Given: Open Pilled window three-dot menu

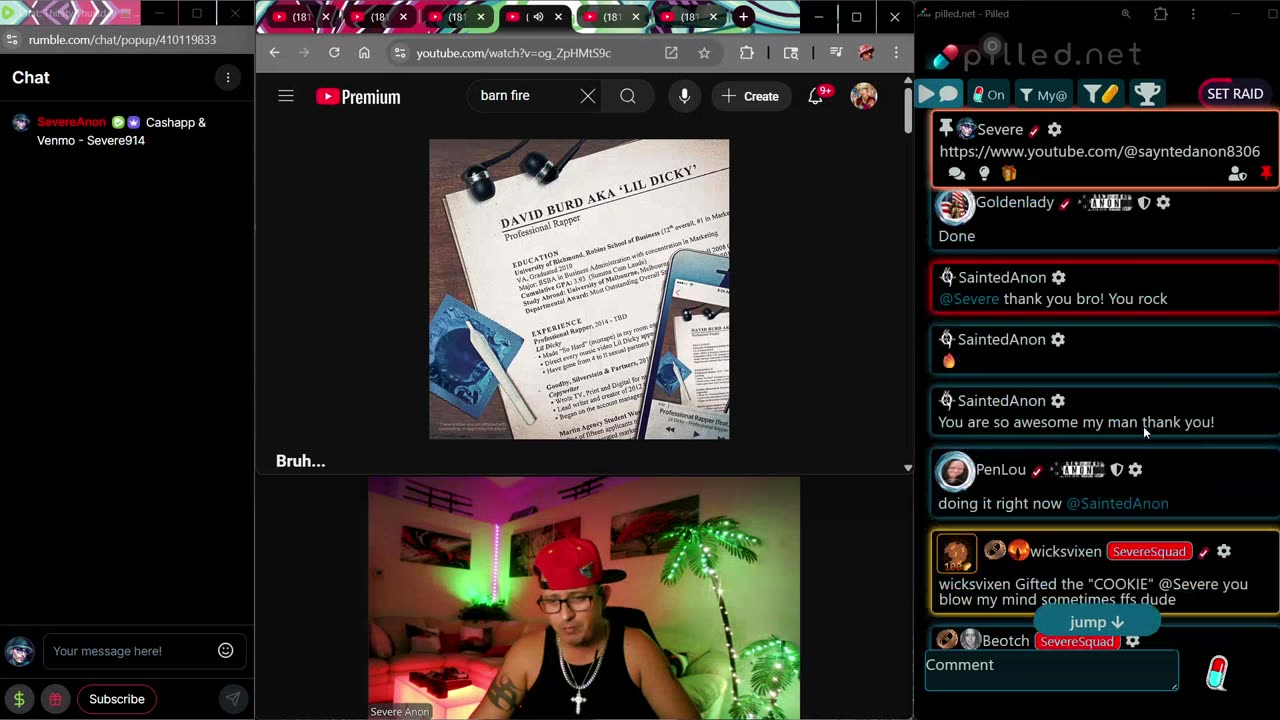Looking at the screenshot, I should pos(1193,14).
